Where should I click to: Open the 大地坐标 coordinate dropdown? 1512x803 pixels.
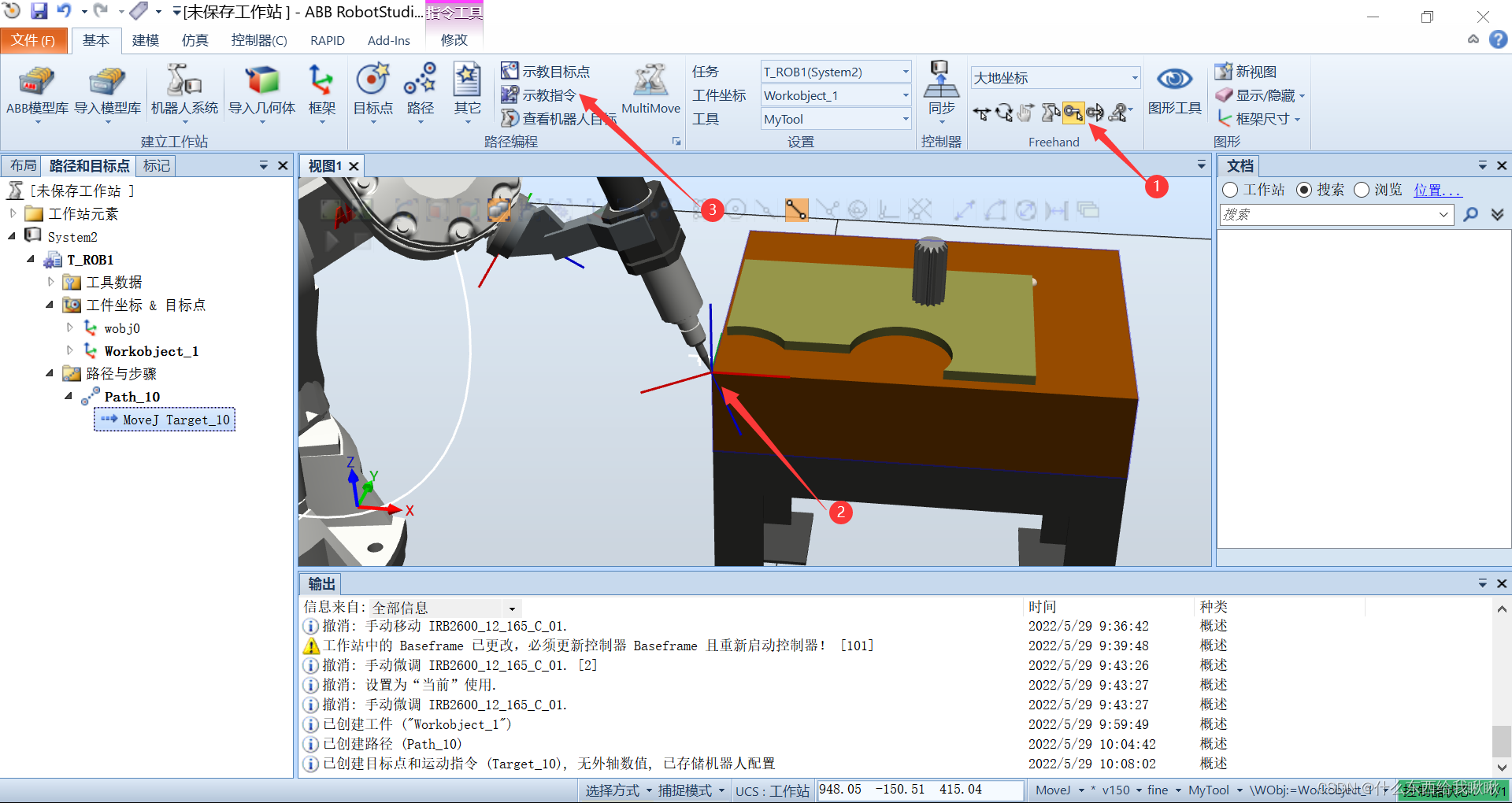1055,77
